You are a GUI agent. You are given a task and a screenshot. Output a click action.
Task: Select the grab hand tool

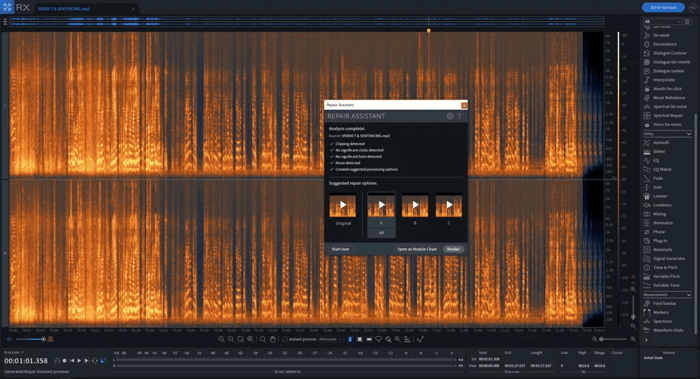[272, 339]
